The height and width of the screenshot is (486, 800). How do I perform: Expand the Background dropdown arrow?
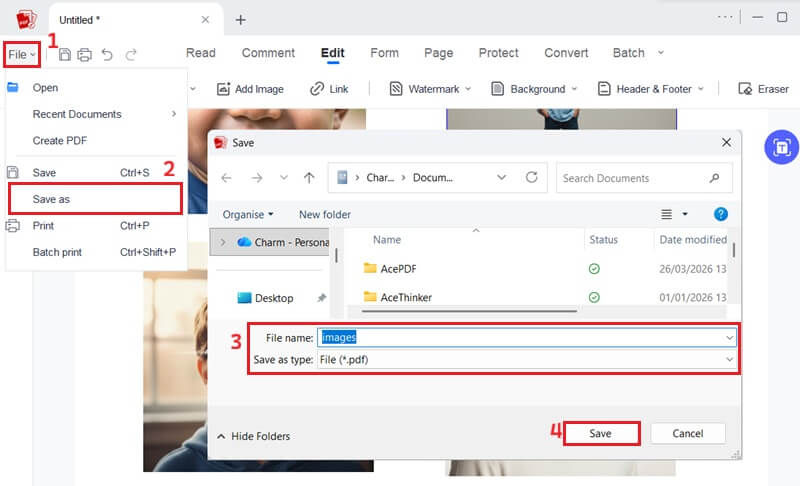pos(574,89)
